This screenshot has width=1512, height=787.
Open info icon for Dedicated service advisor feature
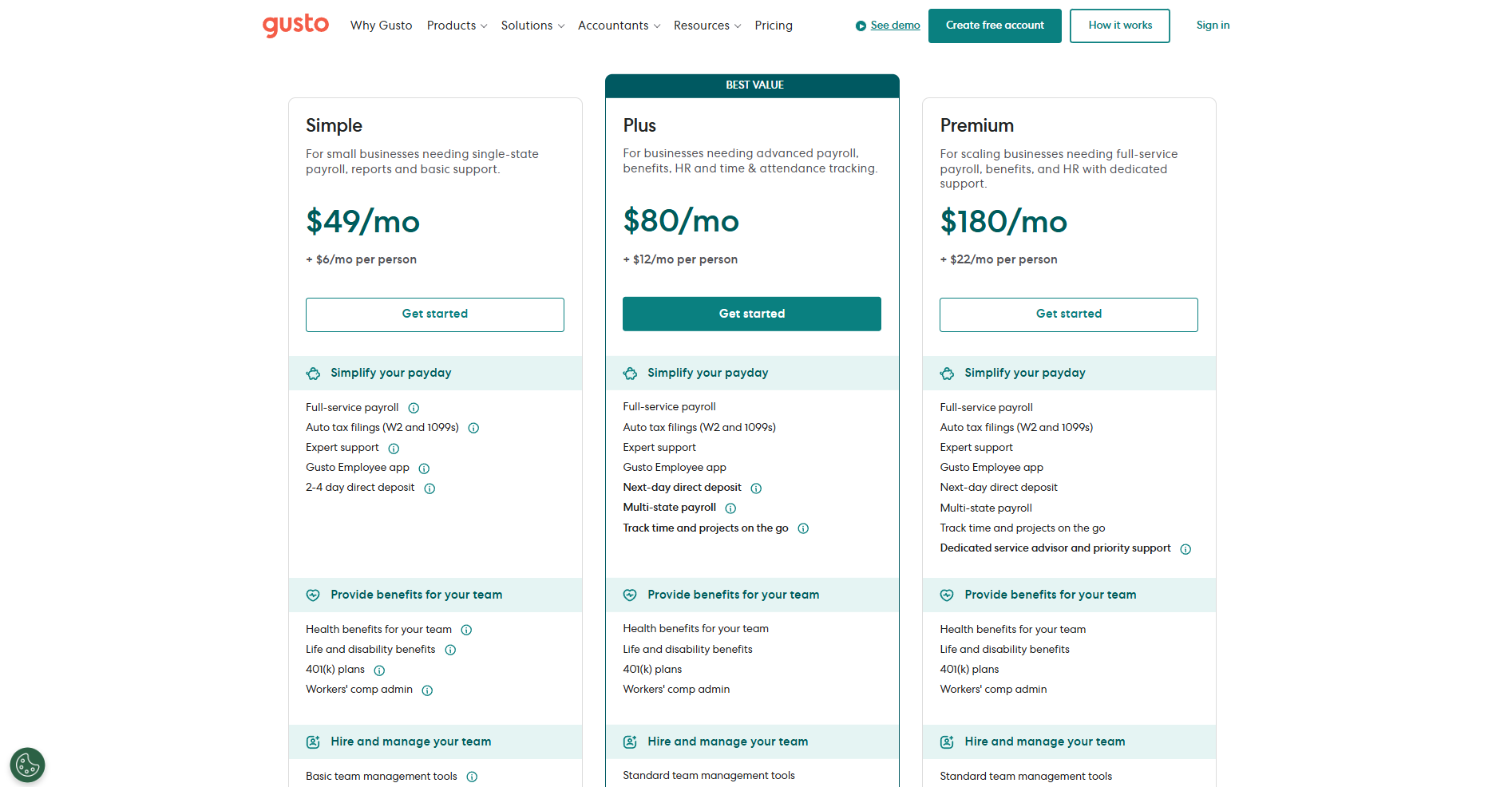pyautogui.click(x=1185, y=548)
